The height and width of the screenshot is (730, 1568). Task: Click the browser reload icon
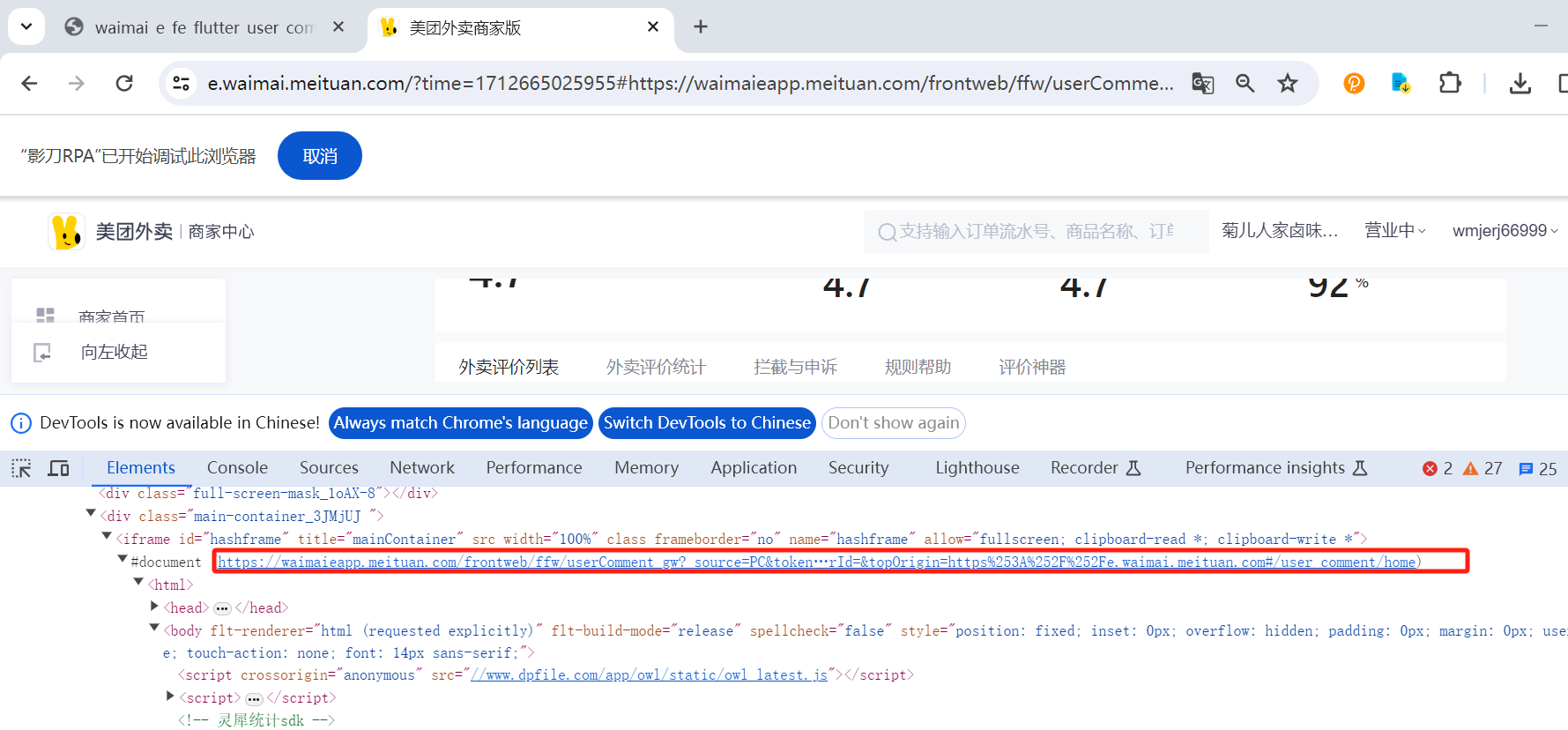click(124, 83)
